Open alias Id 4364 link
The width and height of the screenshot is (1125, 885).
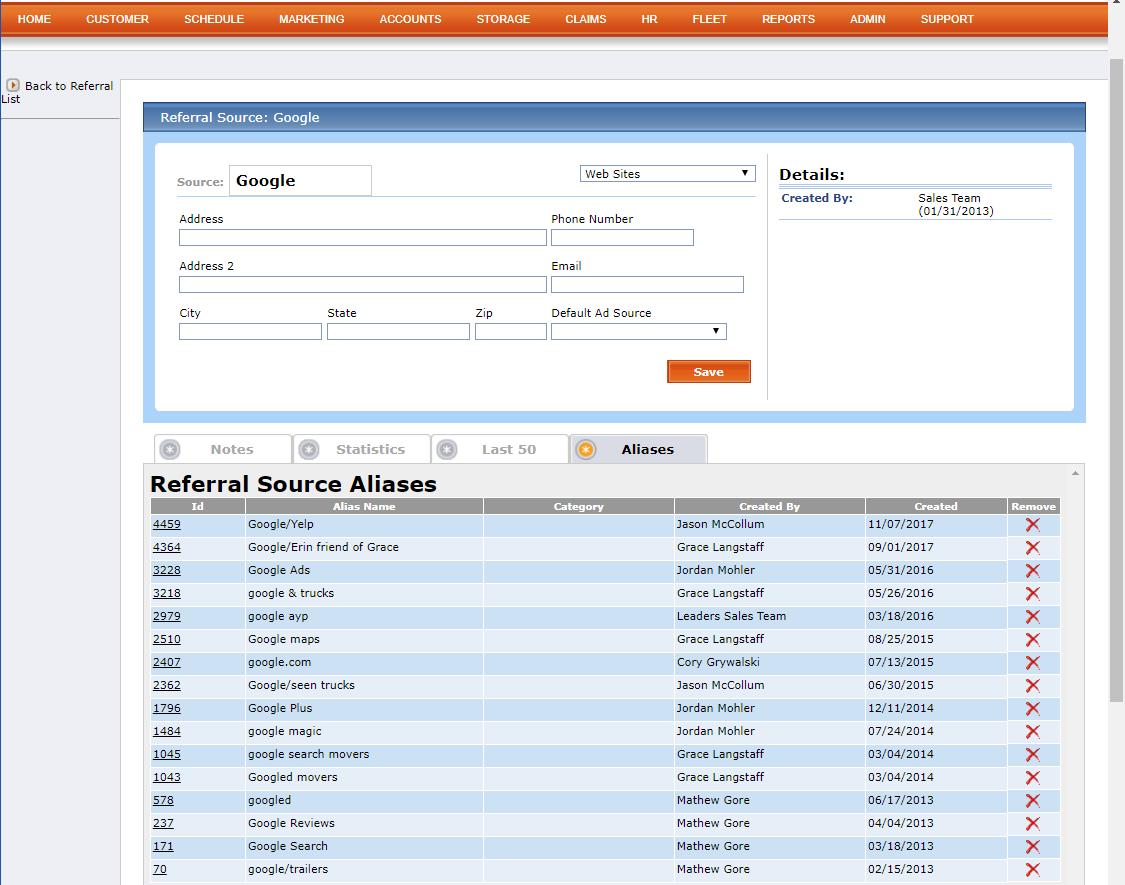166,548
